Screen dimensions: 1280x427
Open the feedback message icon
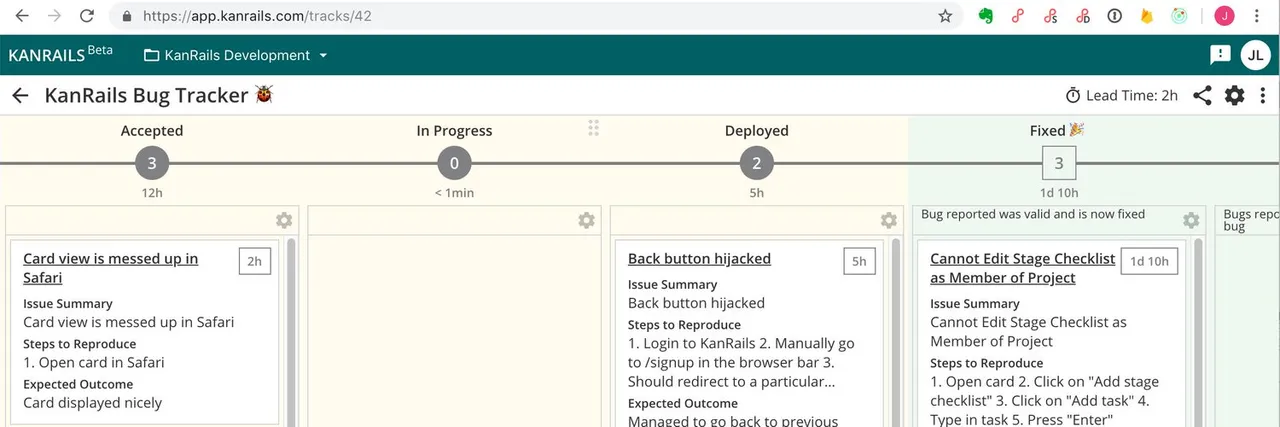coord(1220,55)
